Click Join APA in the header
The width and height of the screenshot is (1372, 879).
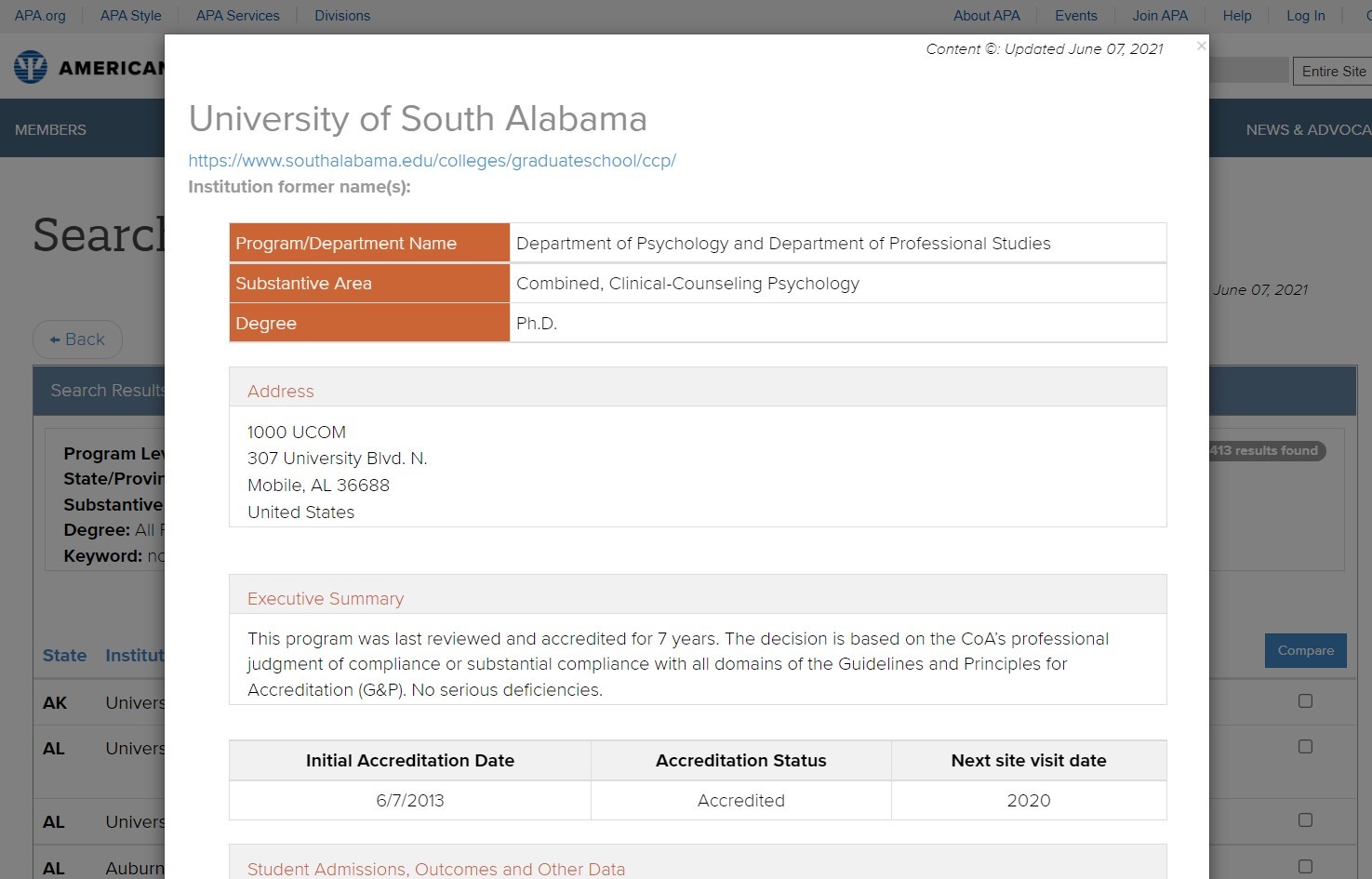pyautogui.click(x=1159, y=16)
